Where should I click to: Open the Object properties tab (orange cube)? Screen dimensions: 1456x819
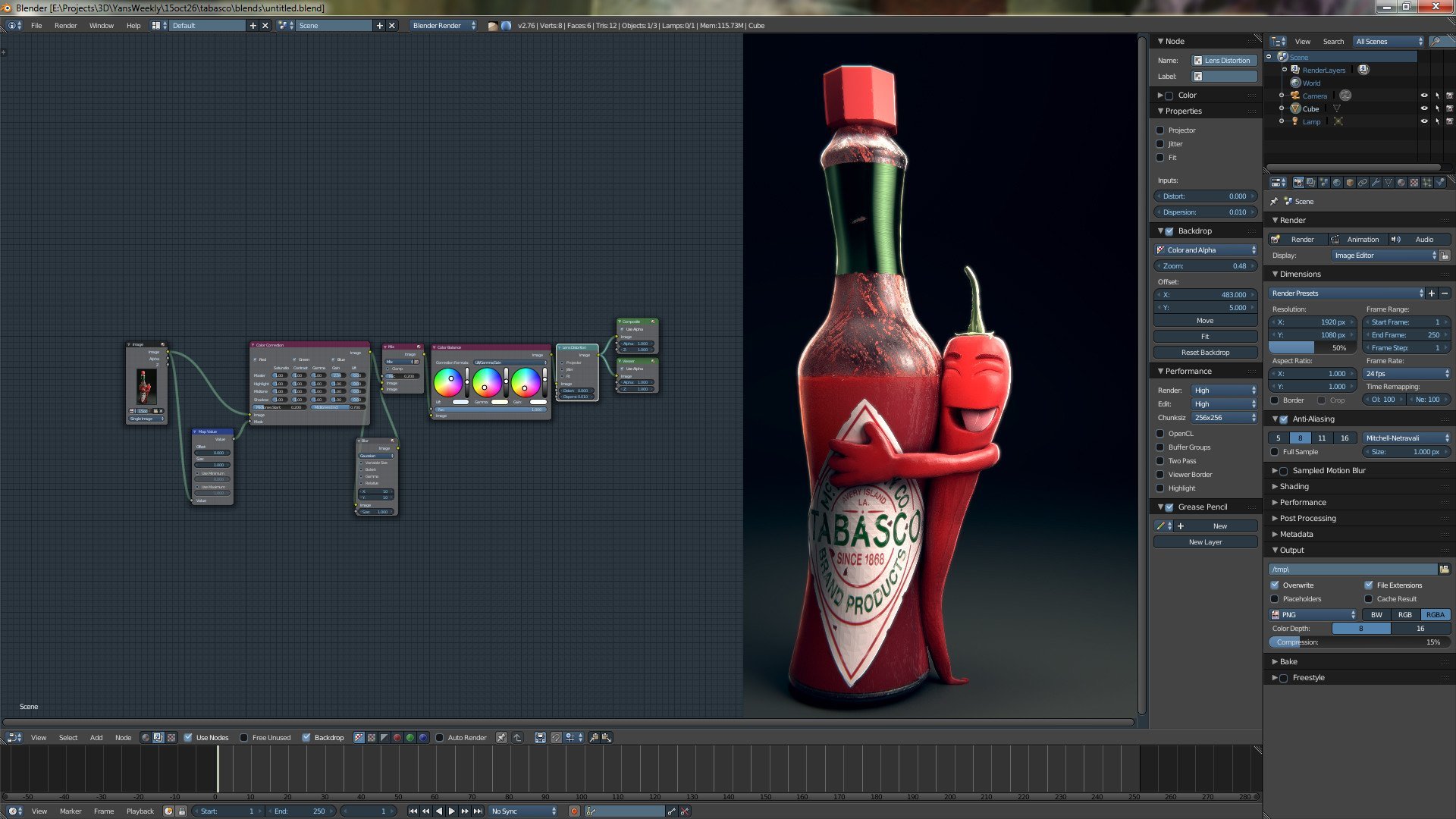coord(1350,183)
